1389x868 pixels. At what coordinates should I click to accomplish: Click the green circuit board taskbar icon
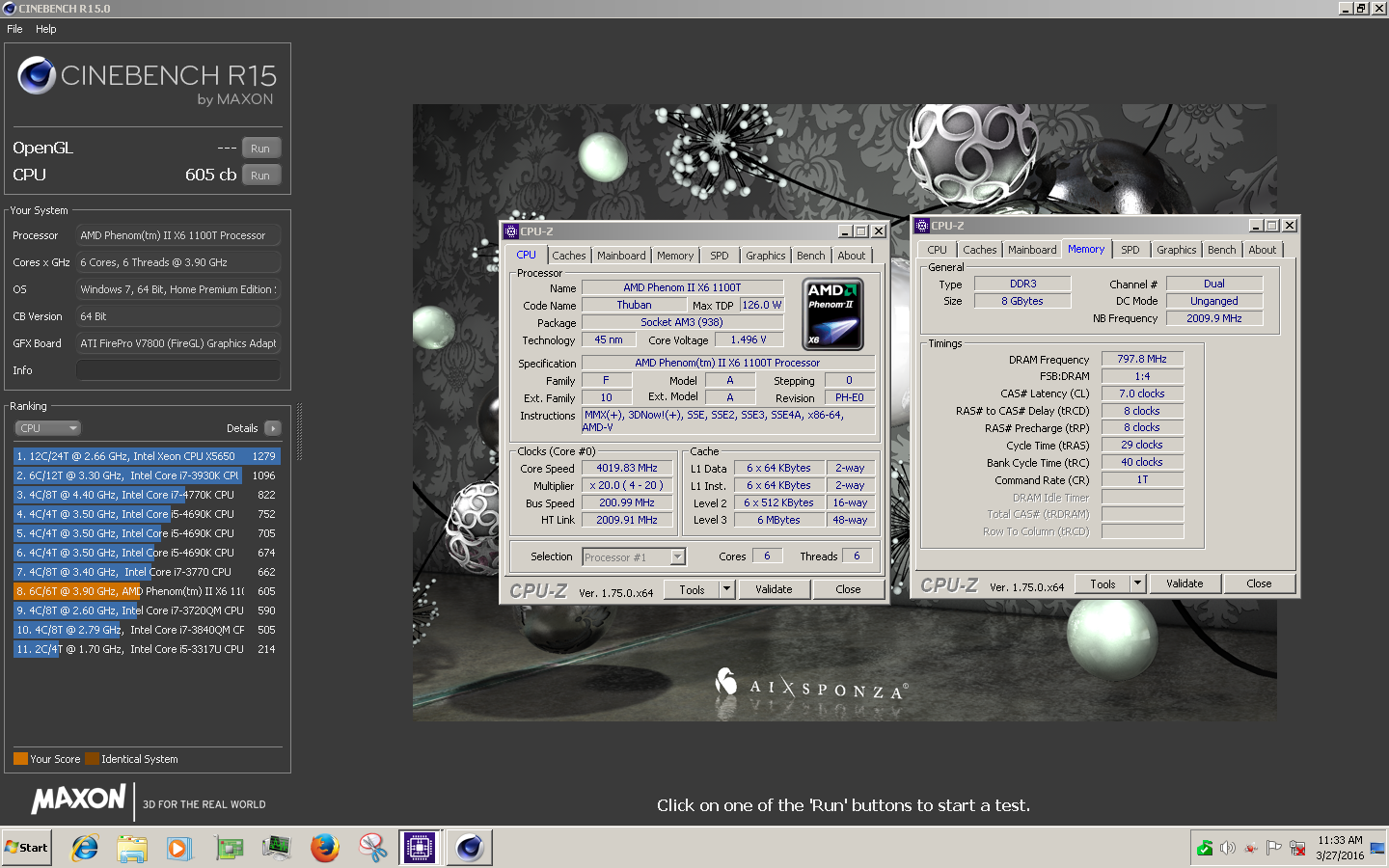click(x=229, y=848)
